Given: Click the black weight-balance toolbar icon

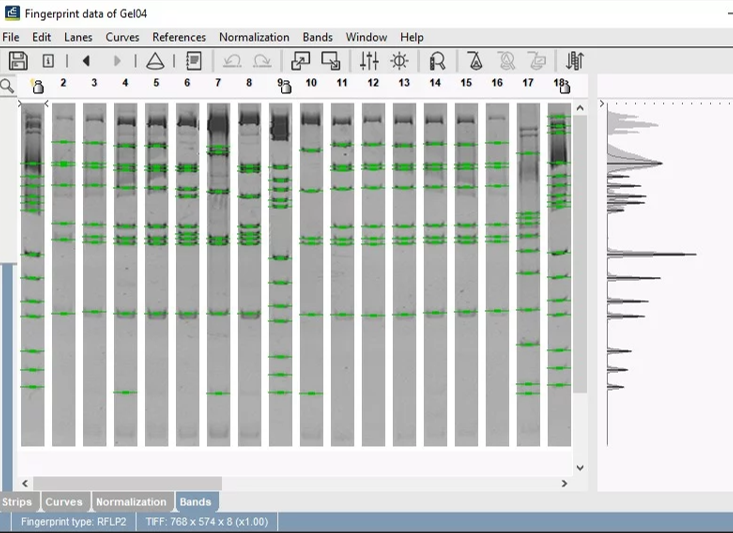Looking at the screenshot, I should 475,61.
